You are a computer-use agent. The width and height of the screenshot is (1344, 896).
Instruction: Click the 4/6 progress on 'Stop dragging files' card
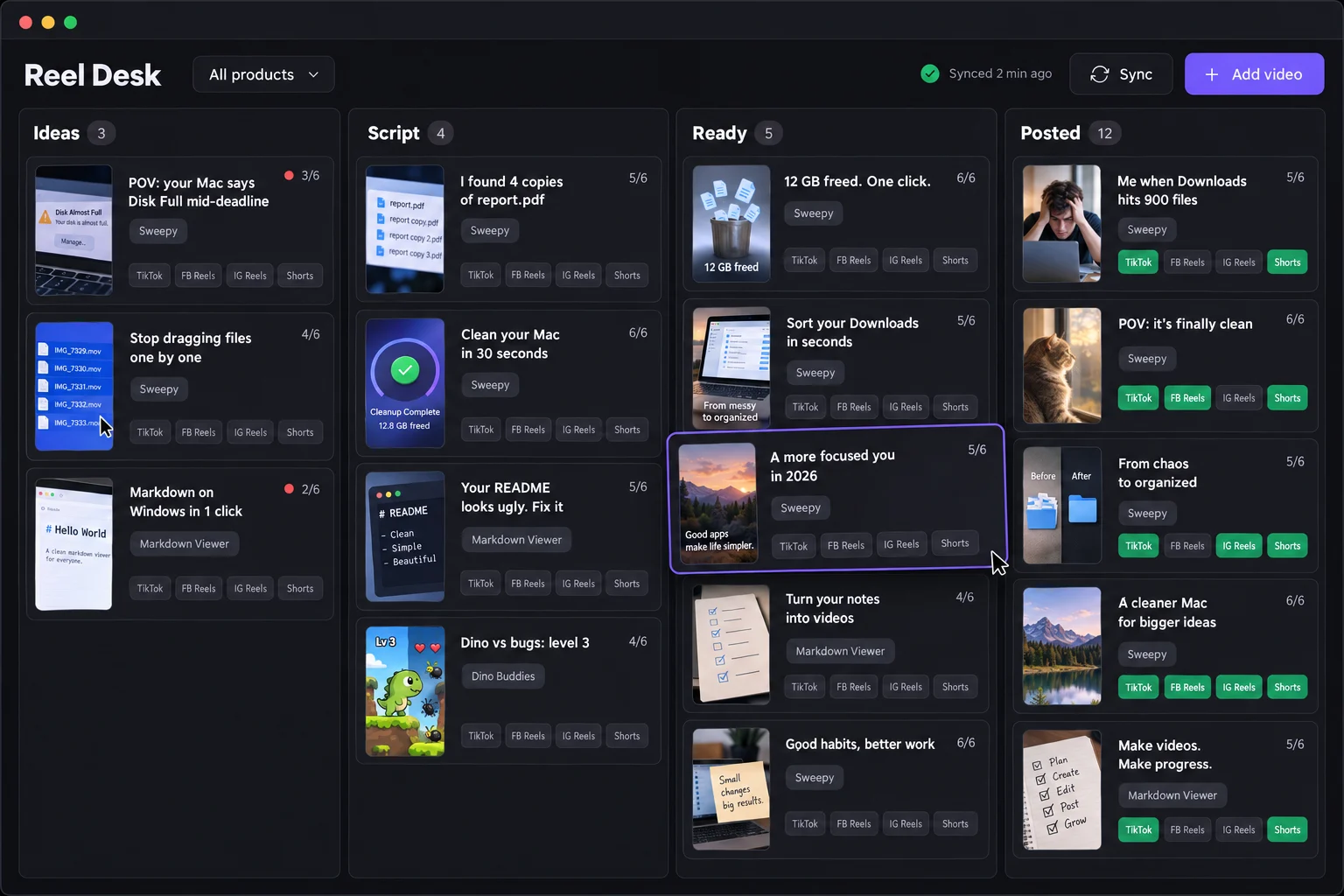[x=311, y=334]
